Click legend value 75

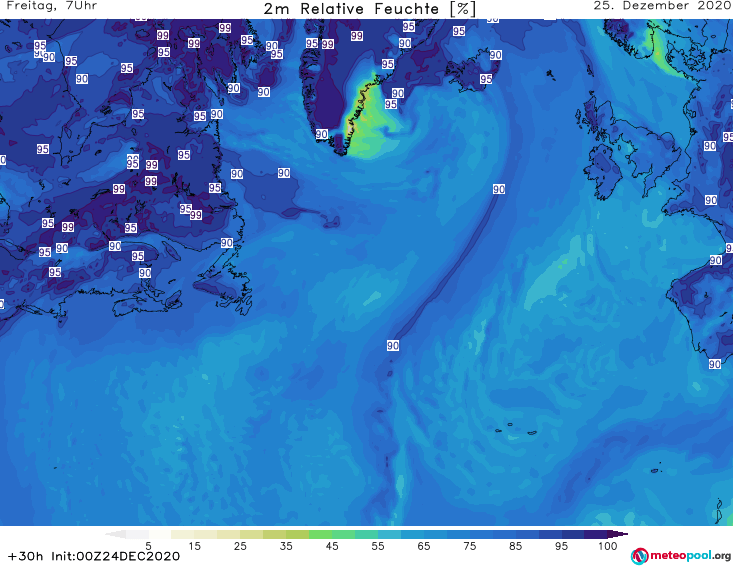click(470, 546)
